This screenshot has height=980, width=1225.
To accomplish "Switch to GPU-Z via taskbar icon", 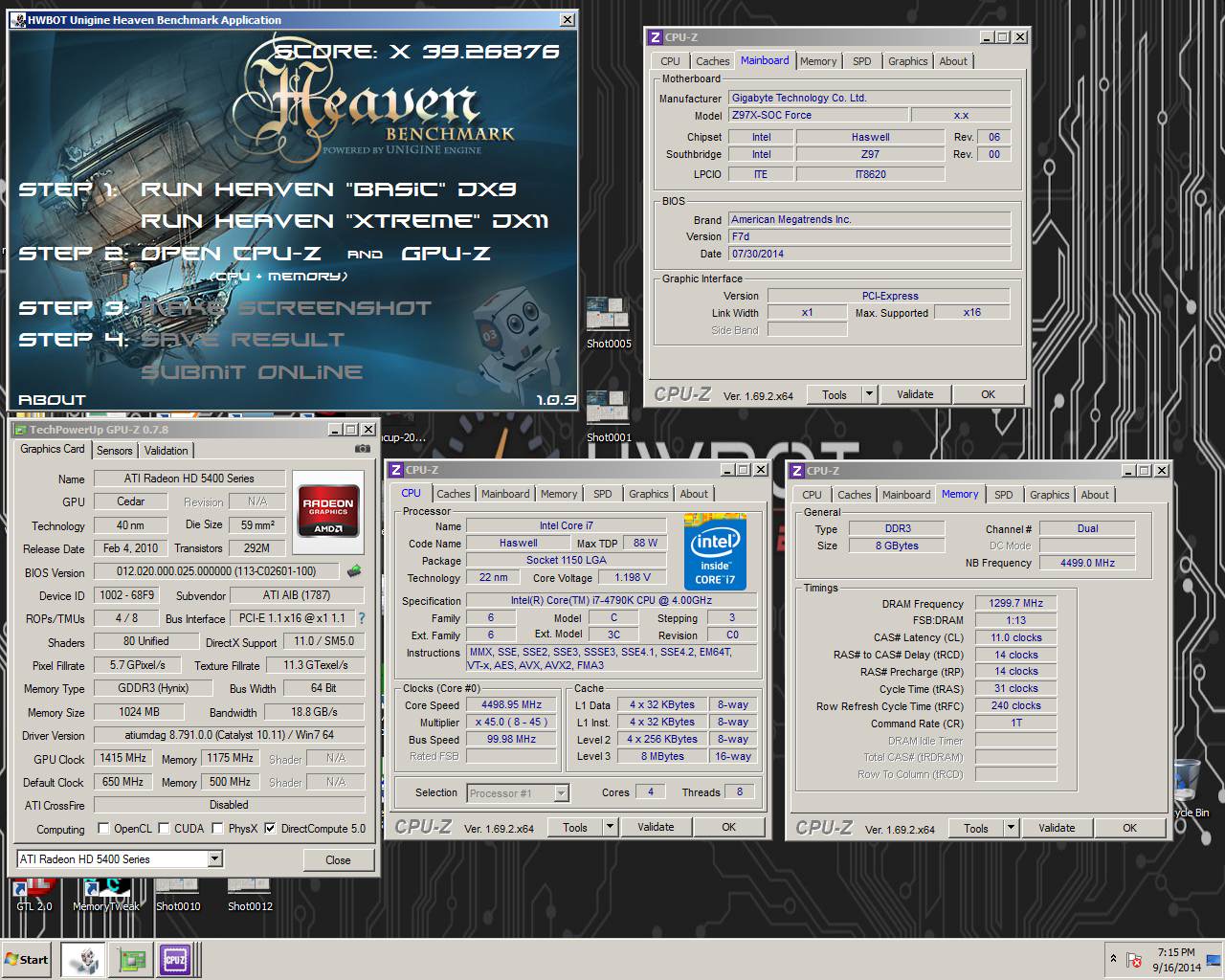I will point(131,960).
